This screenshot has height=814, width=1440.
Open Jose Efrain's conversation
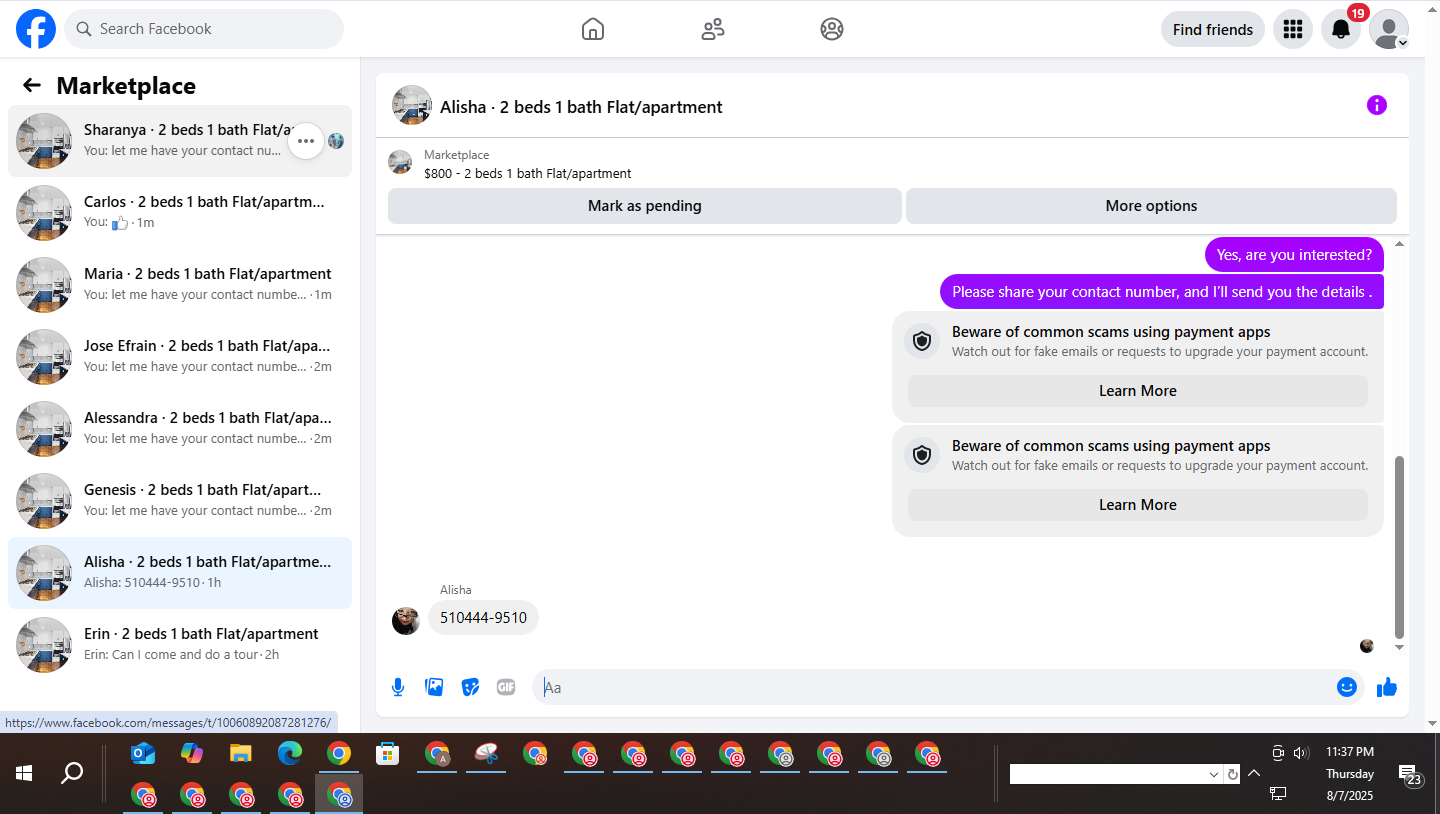180,357
